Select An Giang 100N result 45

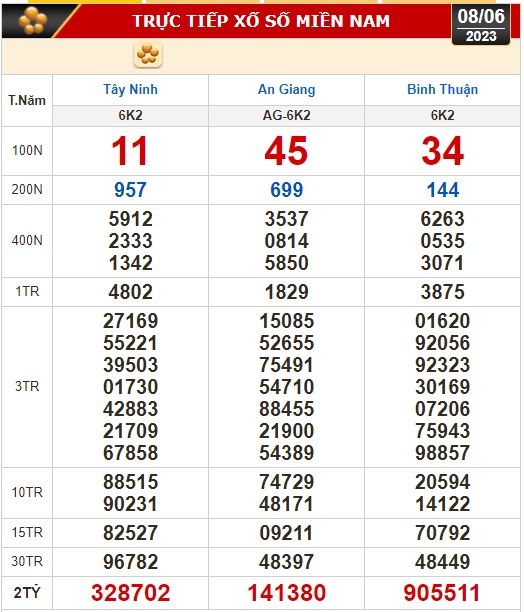point(286,151)
